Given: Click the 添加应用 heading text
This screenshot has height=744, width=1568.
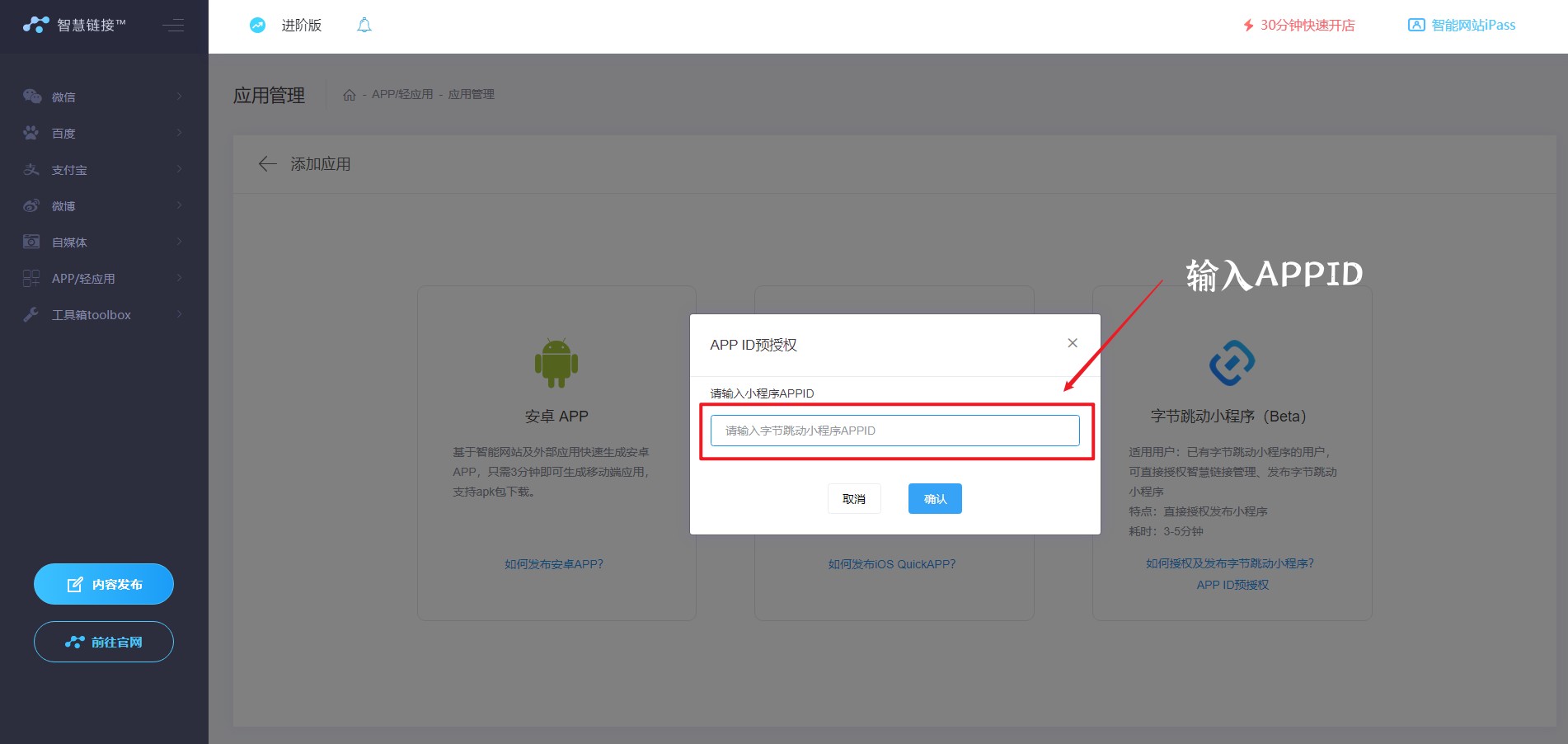Looking at the screenshot, I should [x=321, y=164].
